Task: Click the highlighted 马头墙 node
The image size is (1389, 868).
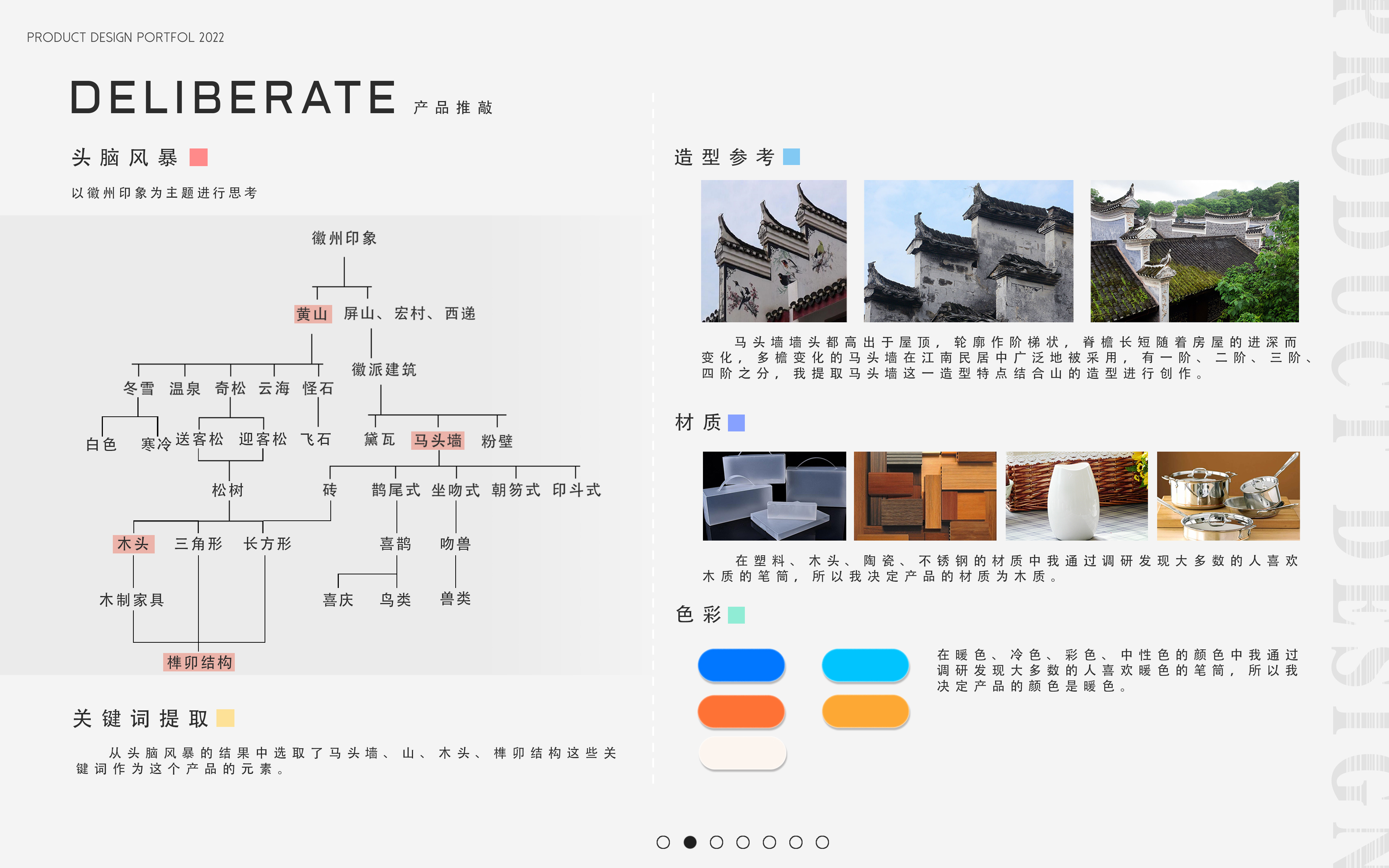Action: point(438,440)
